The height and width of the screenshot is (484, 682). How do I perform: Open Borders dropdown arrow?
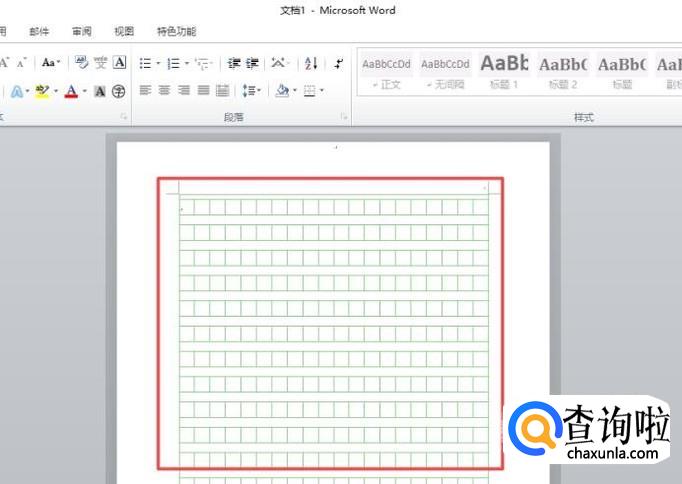click(322, 90)
